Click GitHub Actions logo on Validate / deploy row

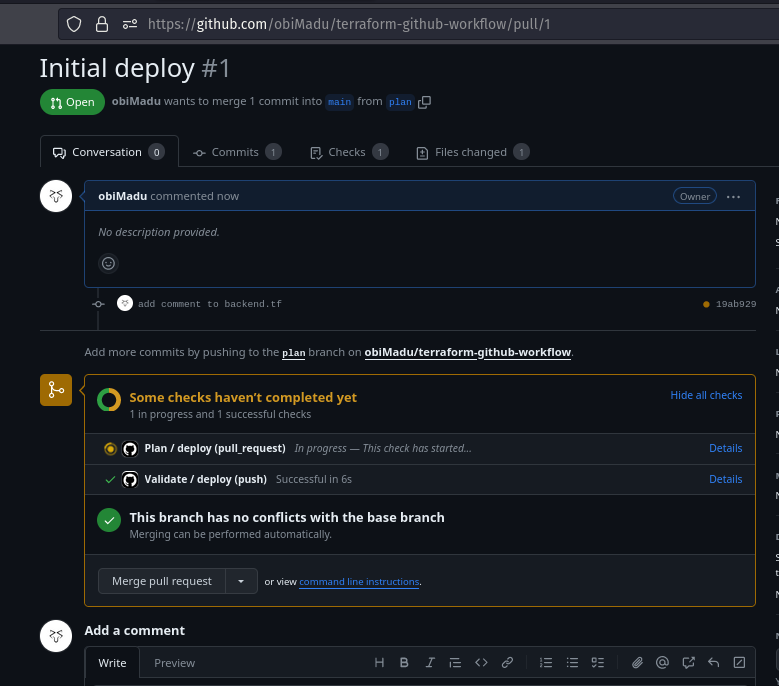tap(130, 480)
